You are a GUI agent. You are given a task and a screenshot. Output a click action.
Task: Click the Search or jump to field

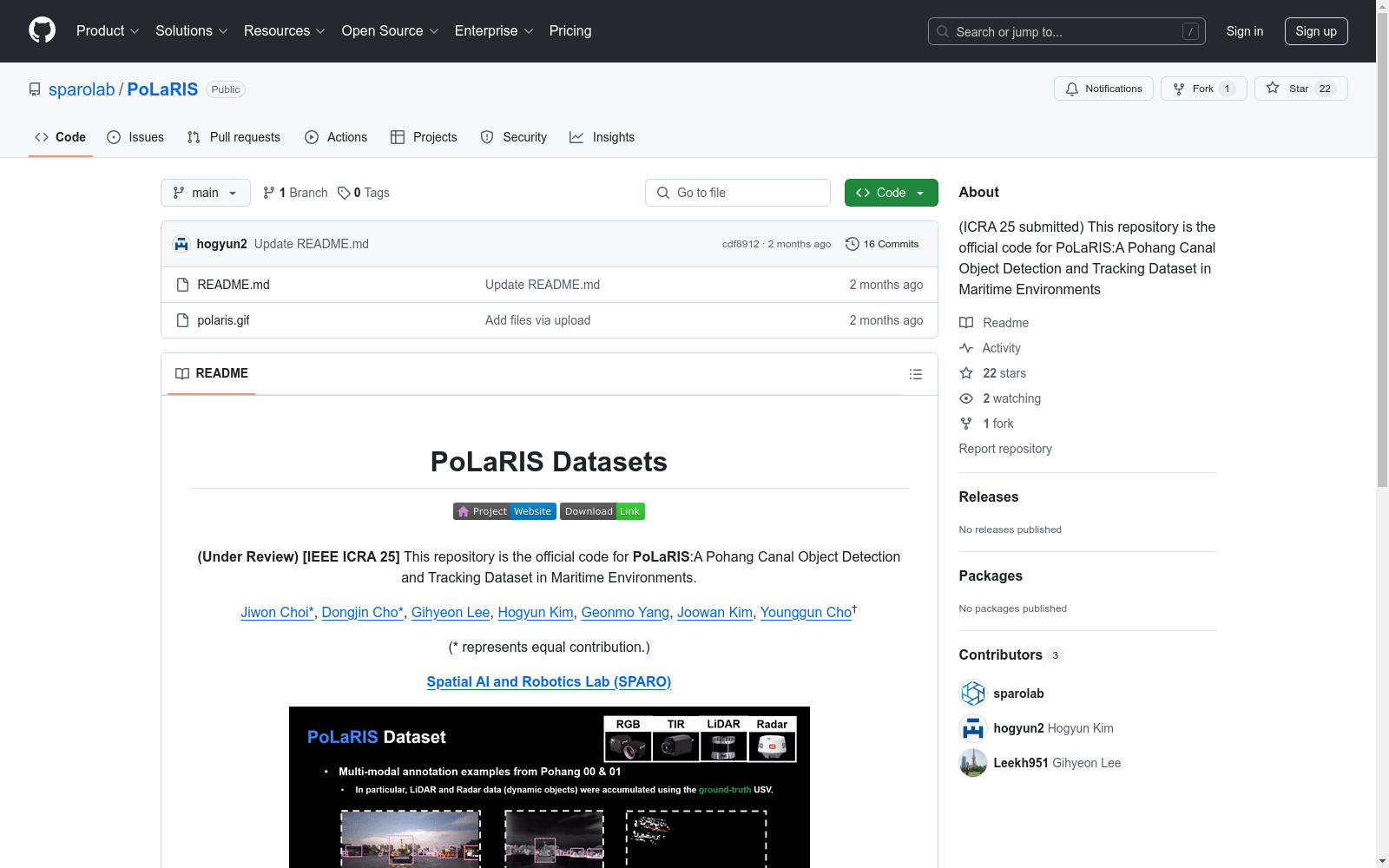click(x=1067, y=31)
